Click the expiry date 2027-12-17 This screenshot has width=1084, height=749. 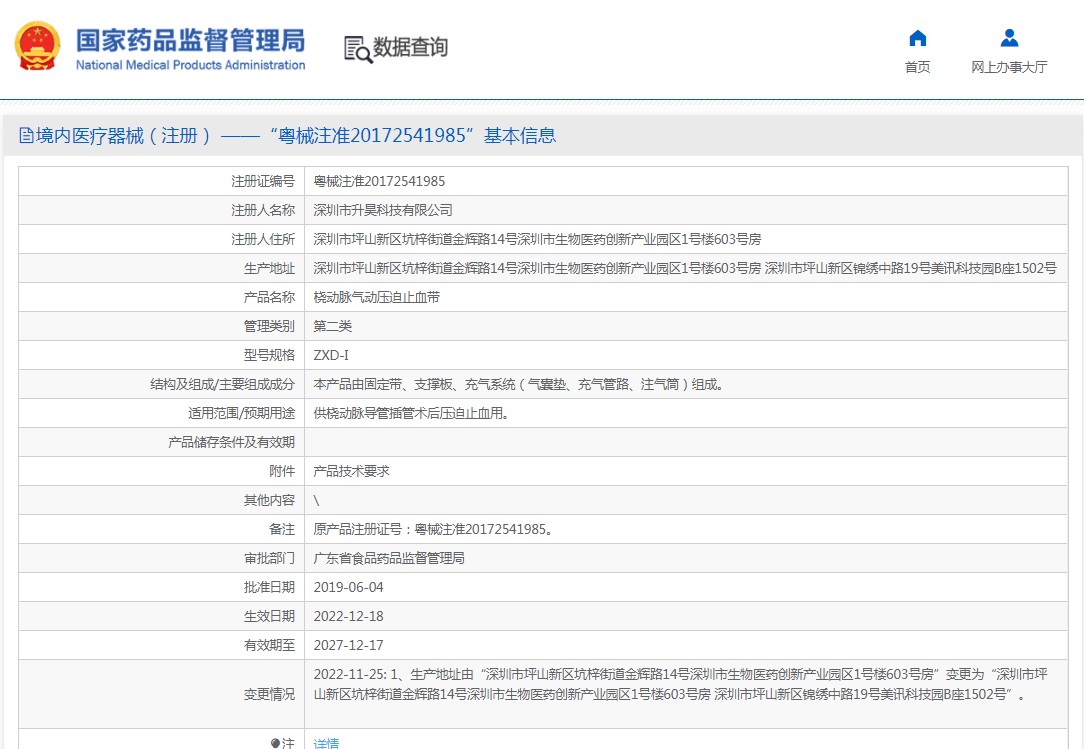point(348,645)
